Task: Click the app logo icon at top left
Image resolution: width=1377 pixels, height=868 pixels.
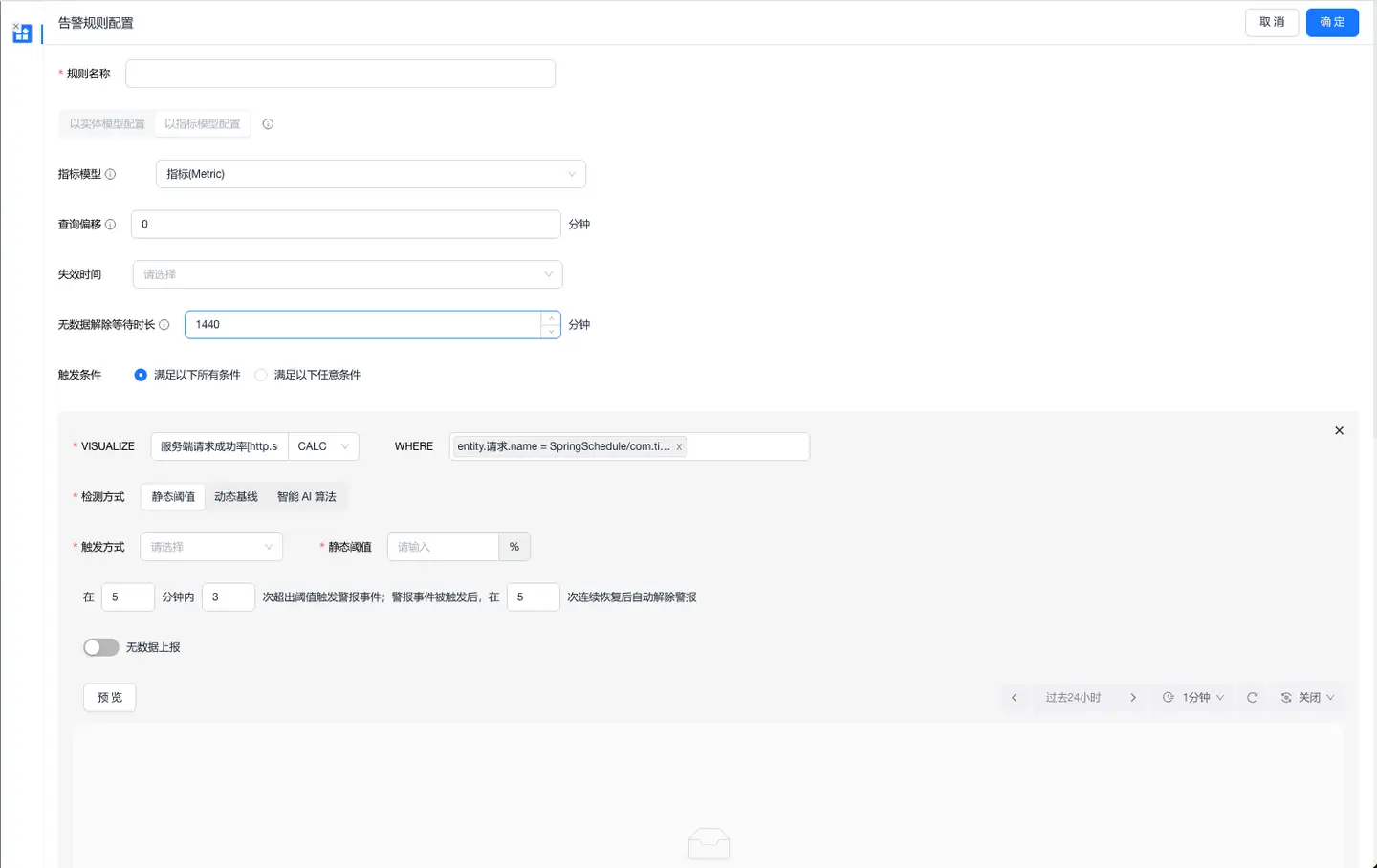Action: pos(22,33)
